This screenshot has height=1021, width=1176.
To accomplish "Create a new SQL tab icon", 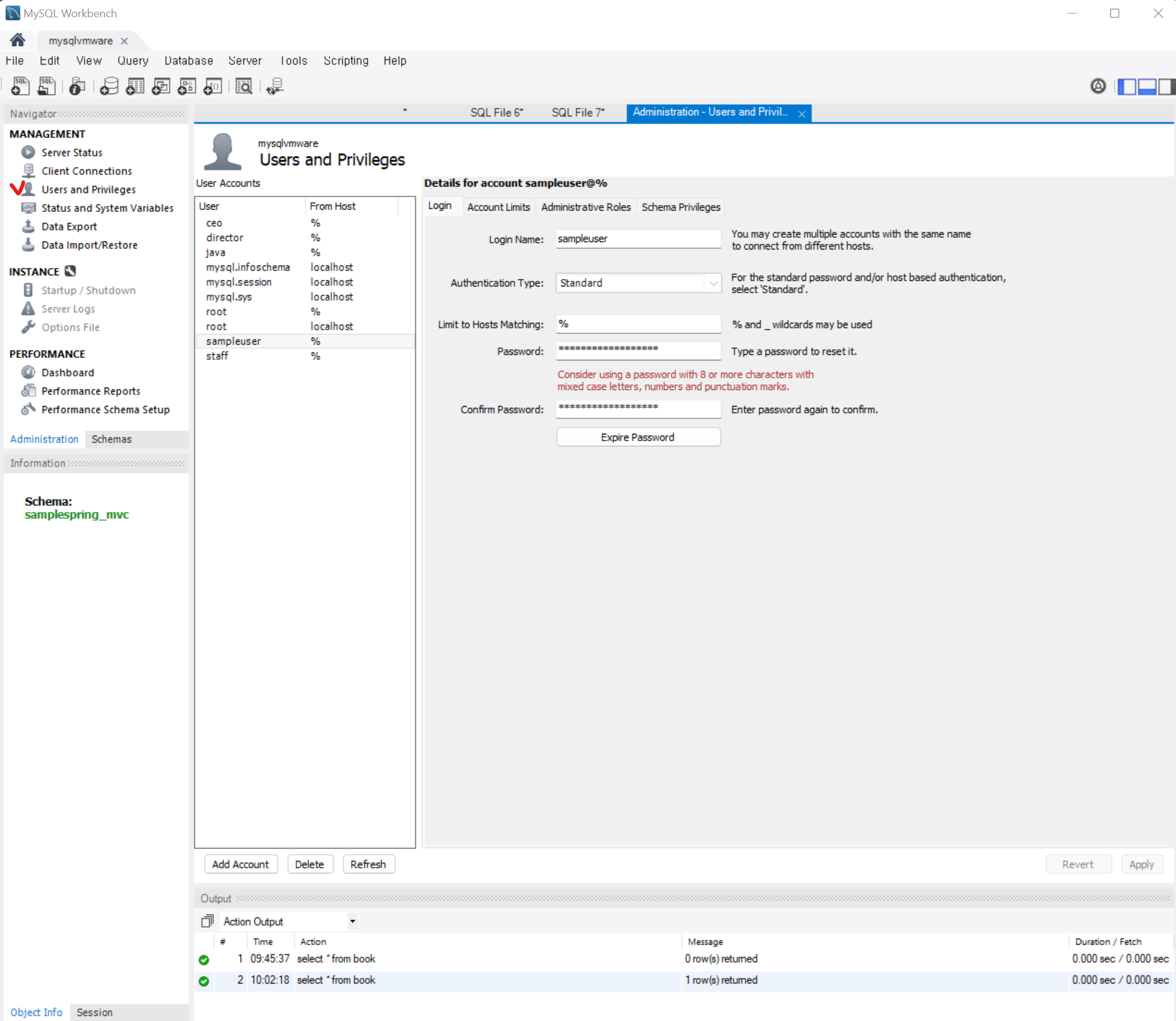I will (x=20, y=86).
